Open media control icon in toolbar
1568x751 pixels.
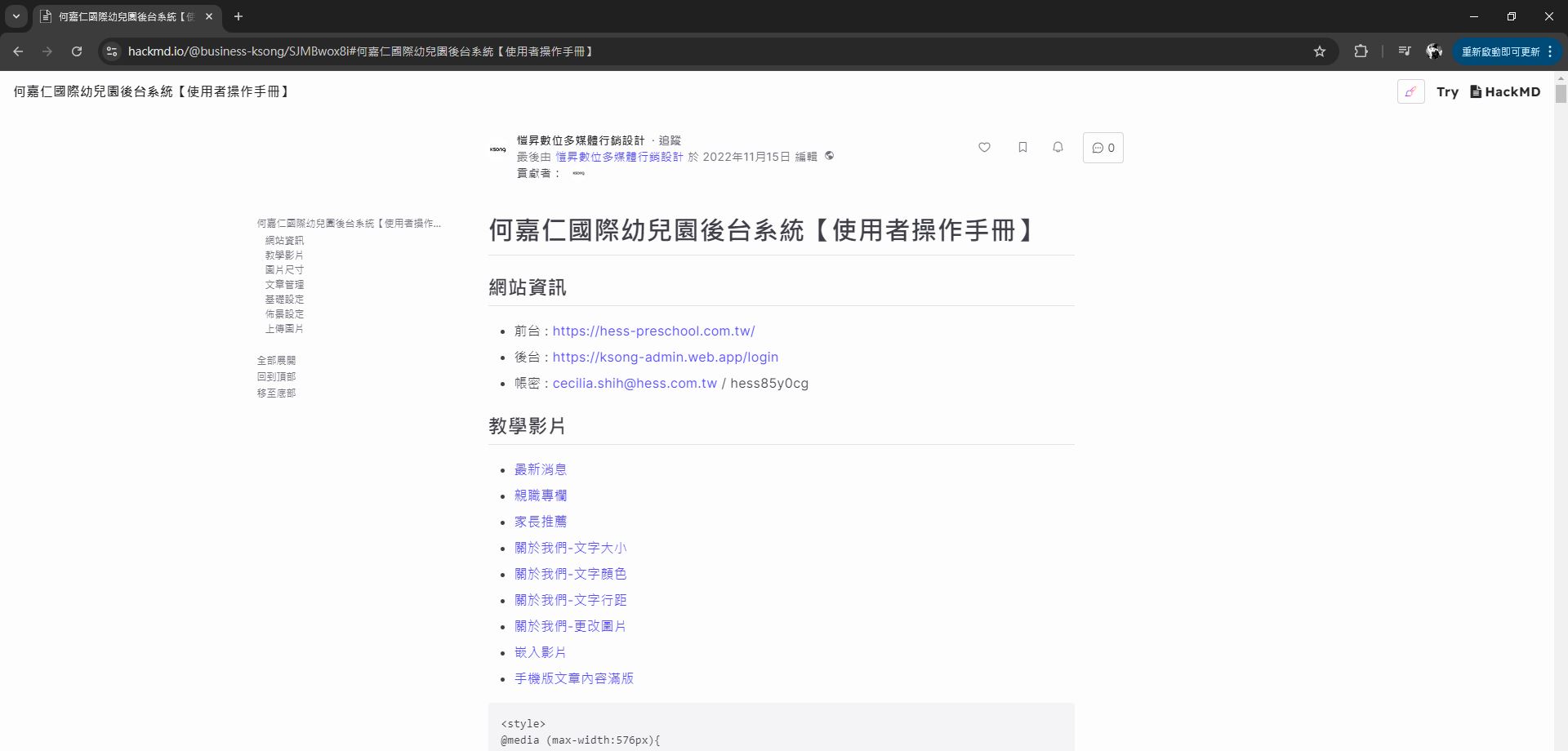click(x=1404, y=51)
